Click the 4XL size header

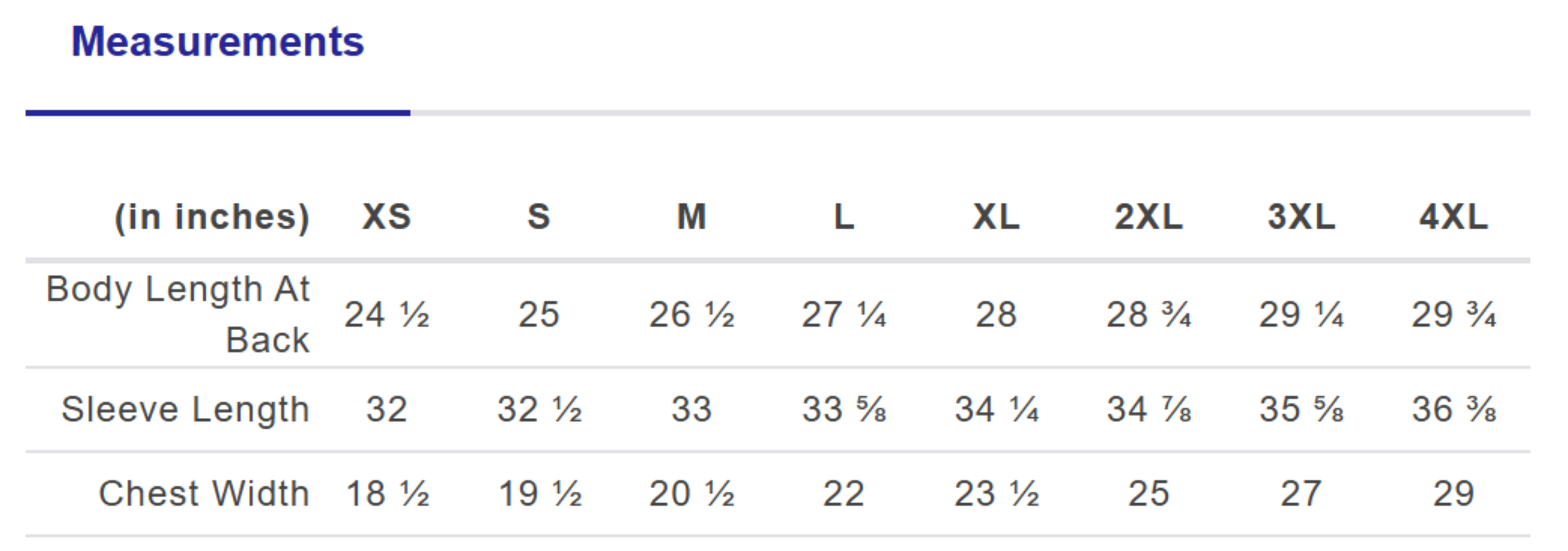coord(1454,217)
